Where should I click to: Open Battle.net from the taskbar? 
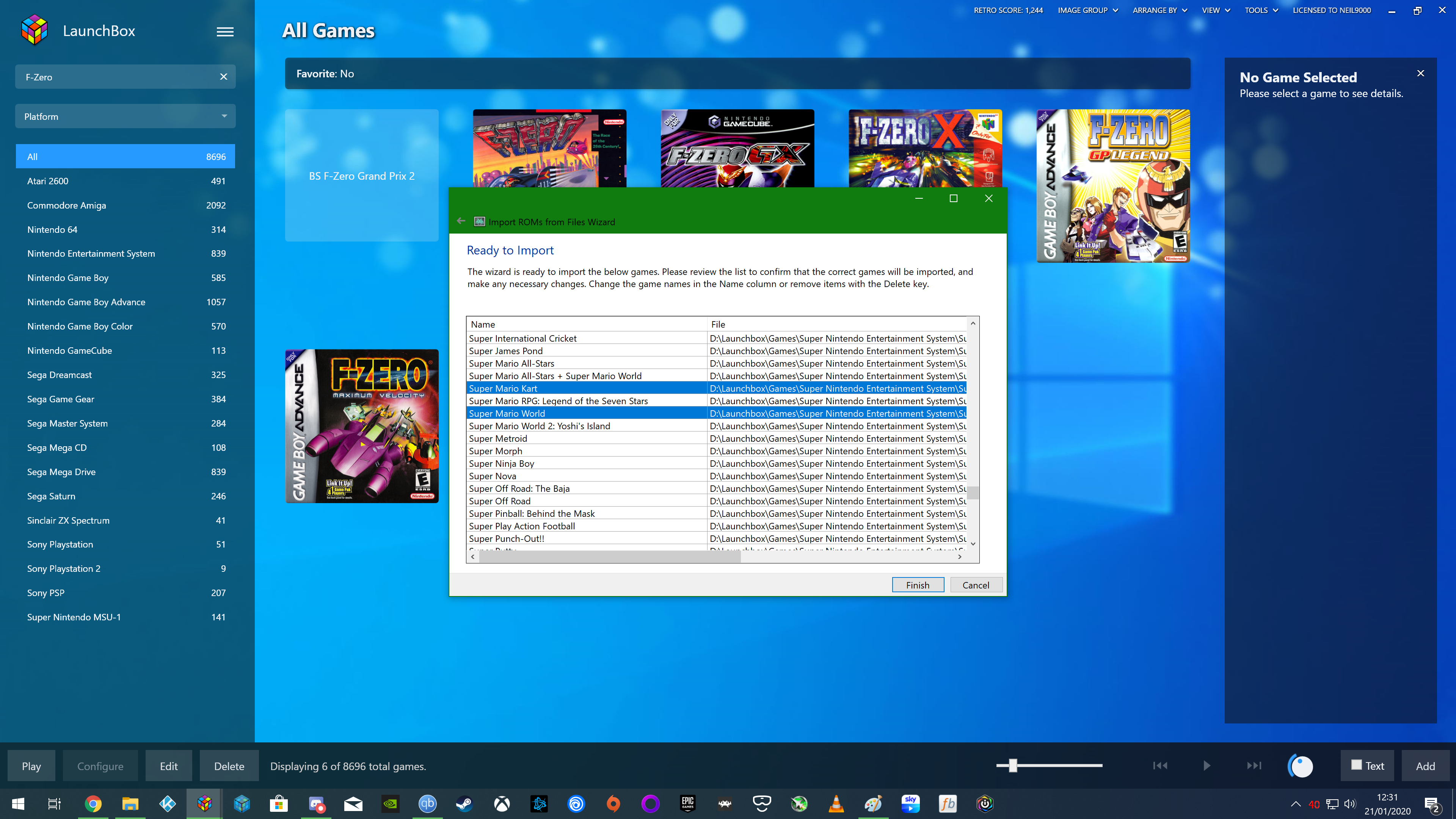click(539, 803)
